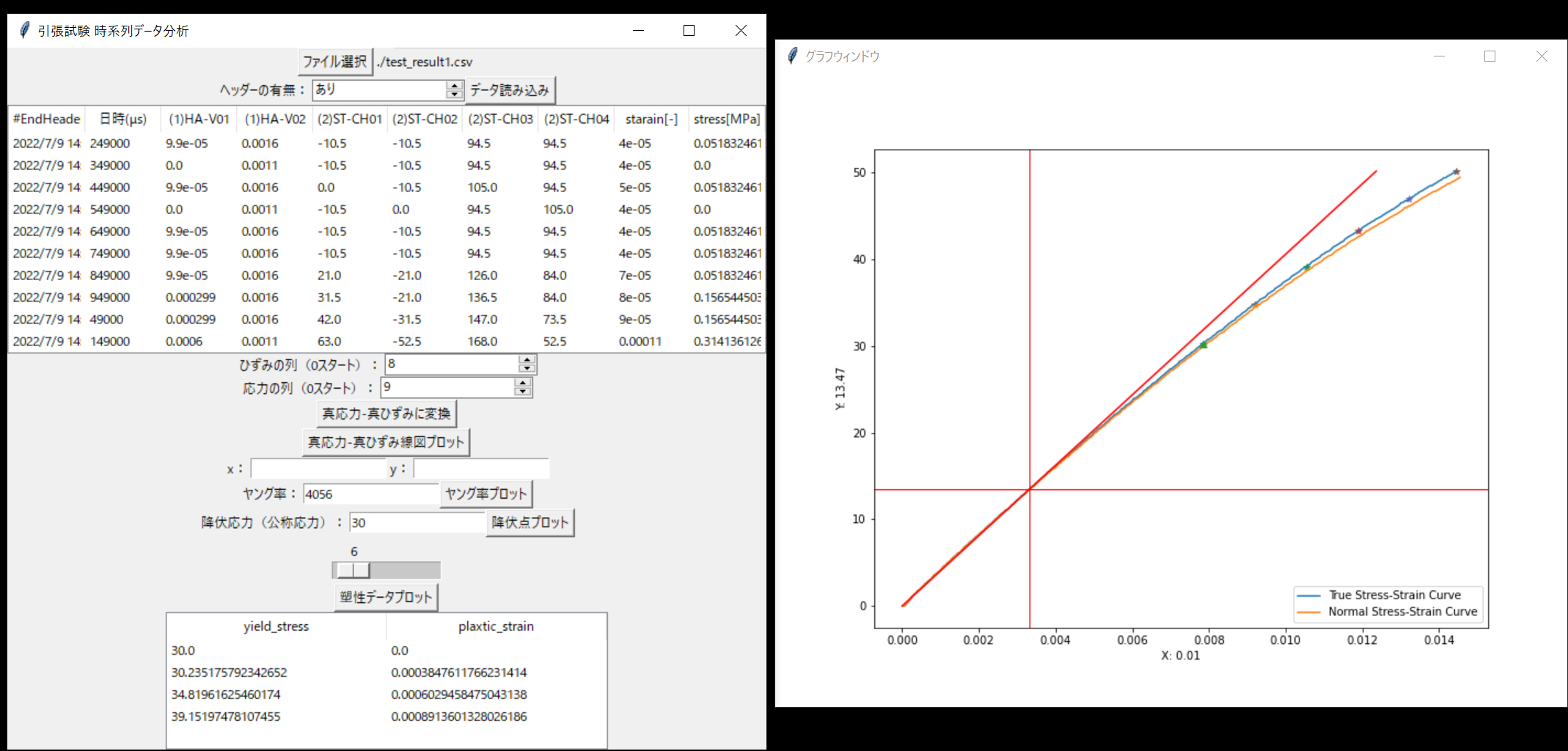1568x751 pixels.
Task: Increase the ひずみの列 value with the up arrow
Action: pos(527,359)
